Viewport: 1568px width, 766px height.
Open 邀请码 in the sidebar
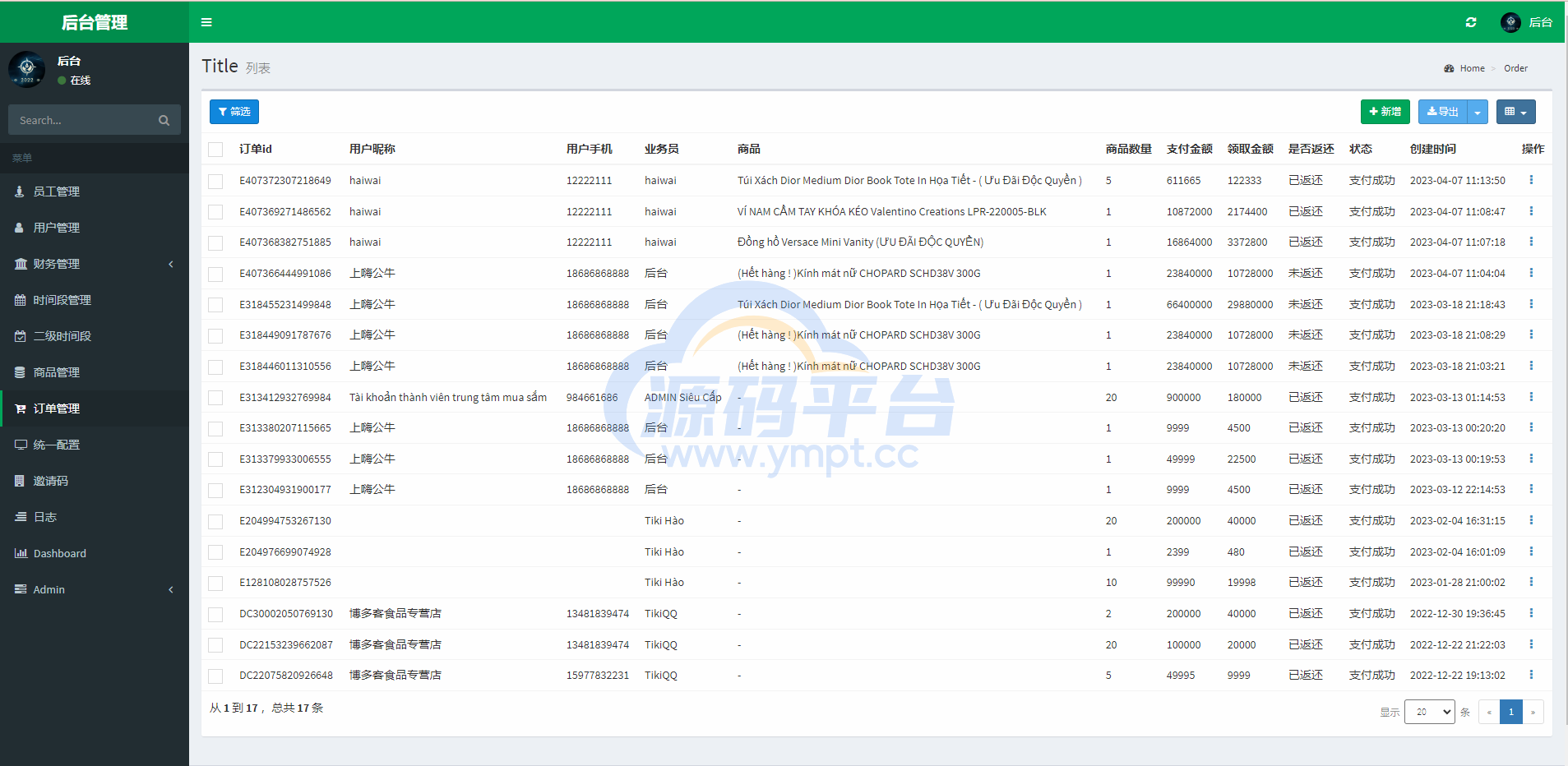95,481
